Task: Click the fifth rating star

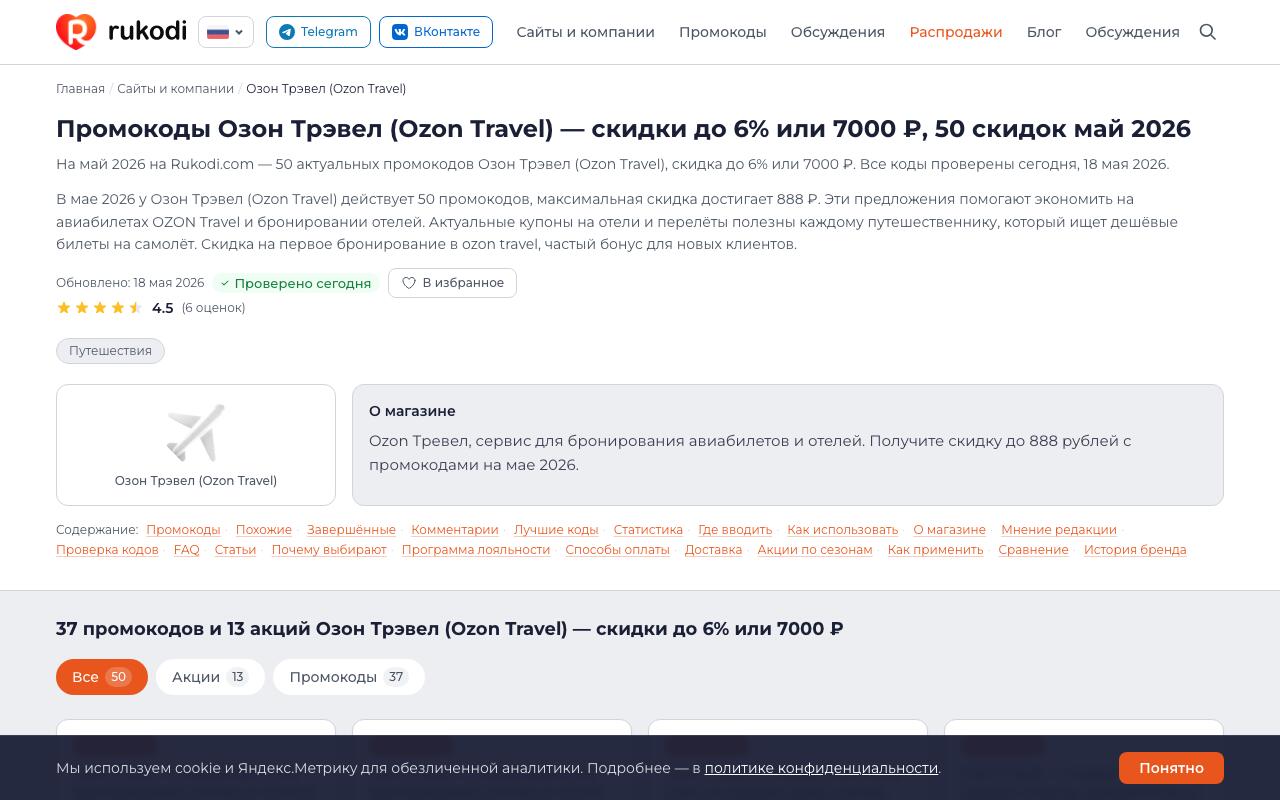Action: coord(136,308)
